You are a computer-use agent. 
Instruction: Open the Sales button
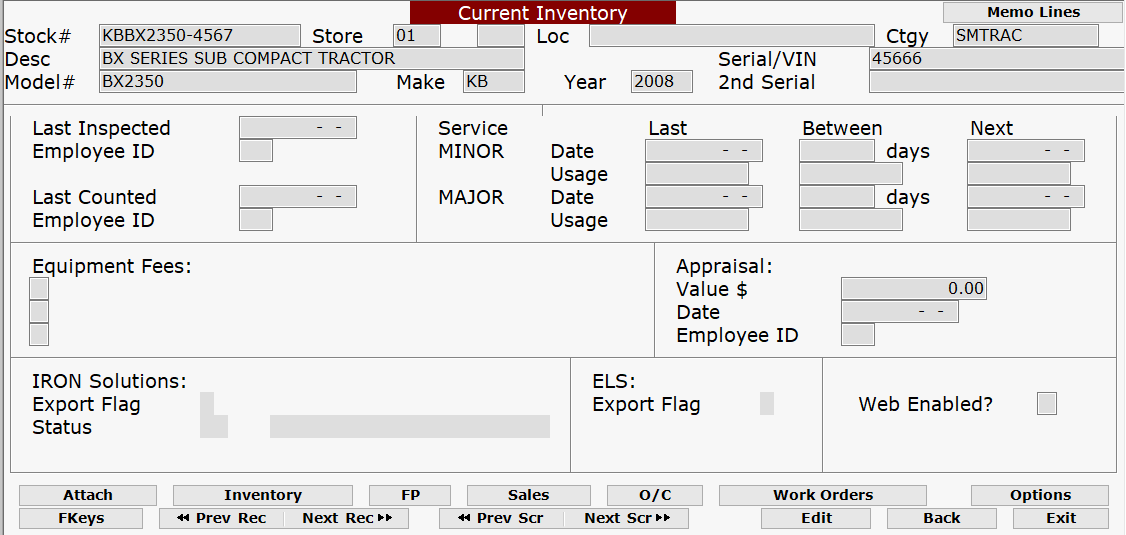[529, 496]
